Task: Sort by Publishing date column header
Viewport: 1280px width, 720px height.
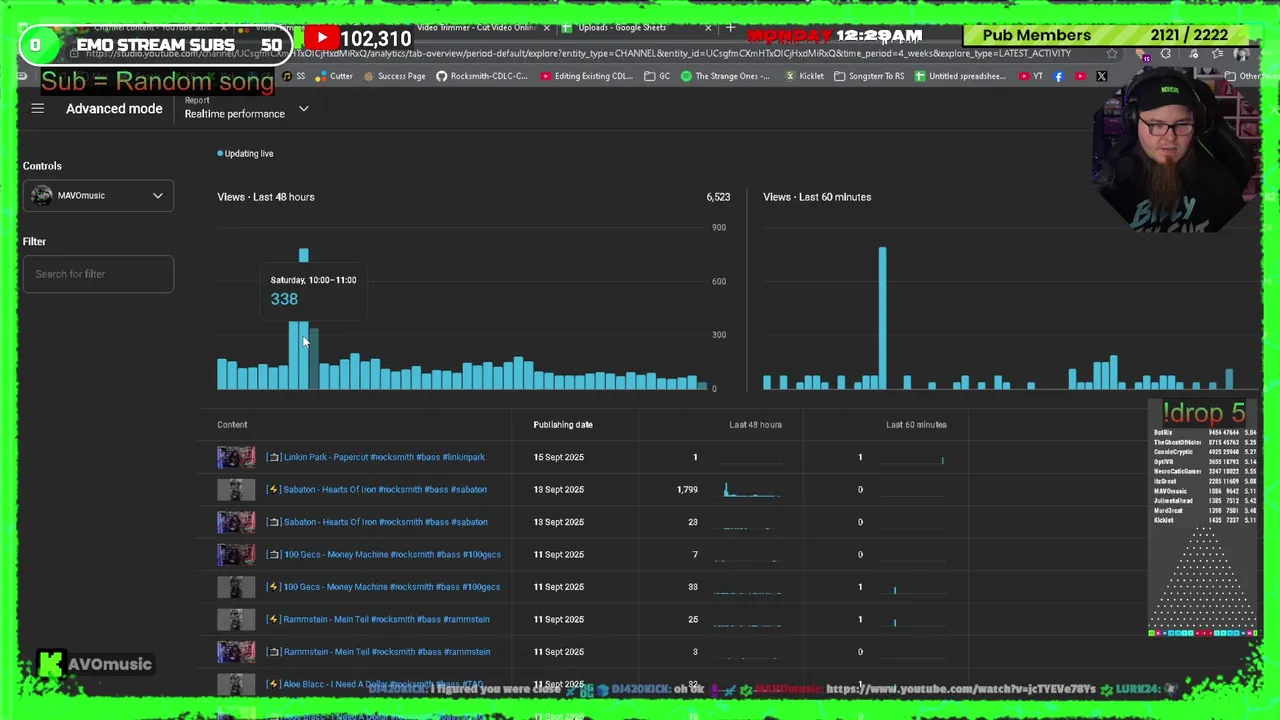Action: click(563, 424)
